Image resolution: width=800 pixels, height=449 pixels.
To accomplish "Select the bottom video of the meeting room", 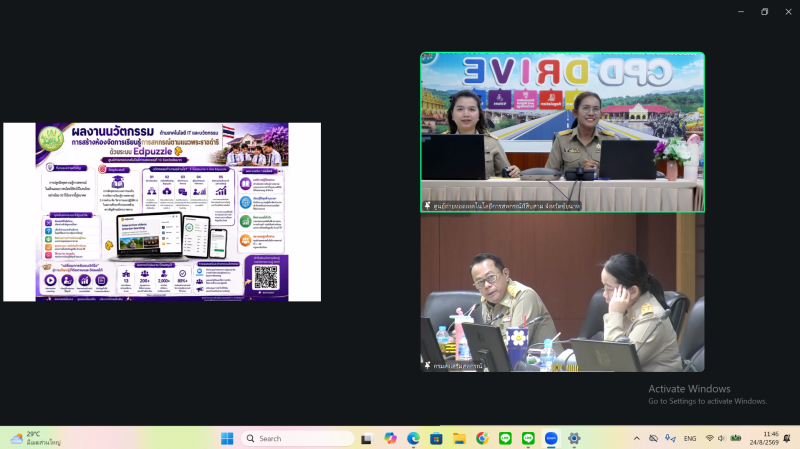I will click(x=562, y=292).
